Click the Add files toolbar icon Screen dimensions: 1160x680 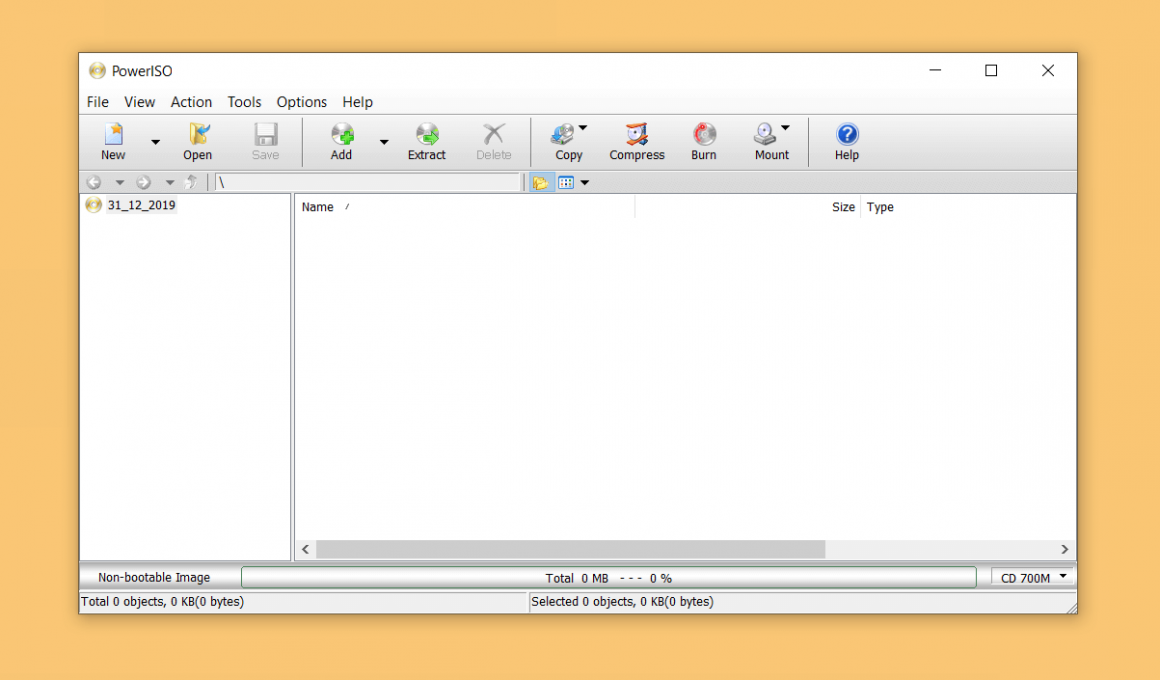(342, 135)
